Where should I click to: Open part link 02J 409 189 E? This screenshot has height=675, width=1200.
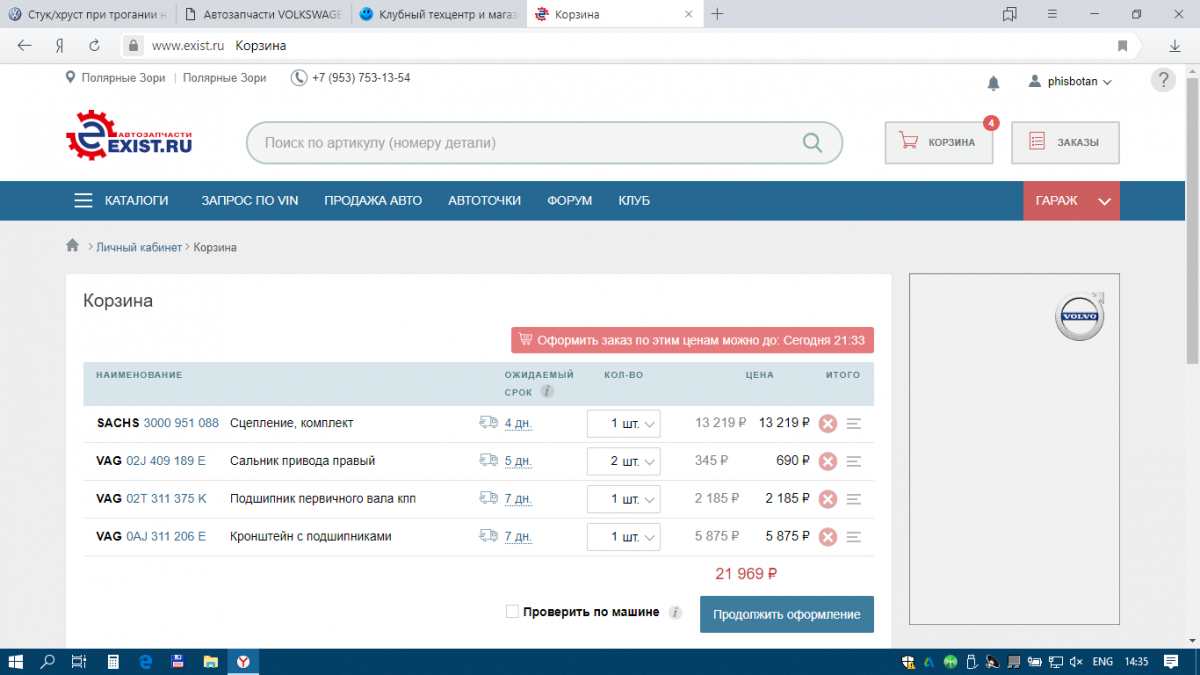click(166, 461)
